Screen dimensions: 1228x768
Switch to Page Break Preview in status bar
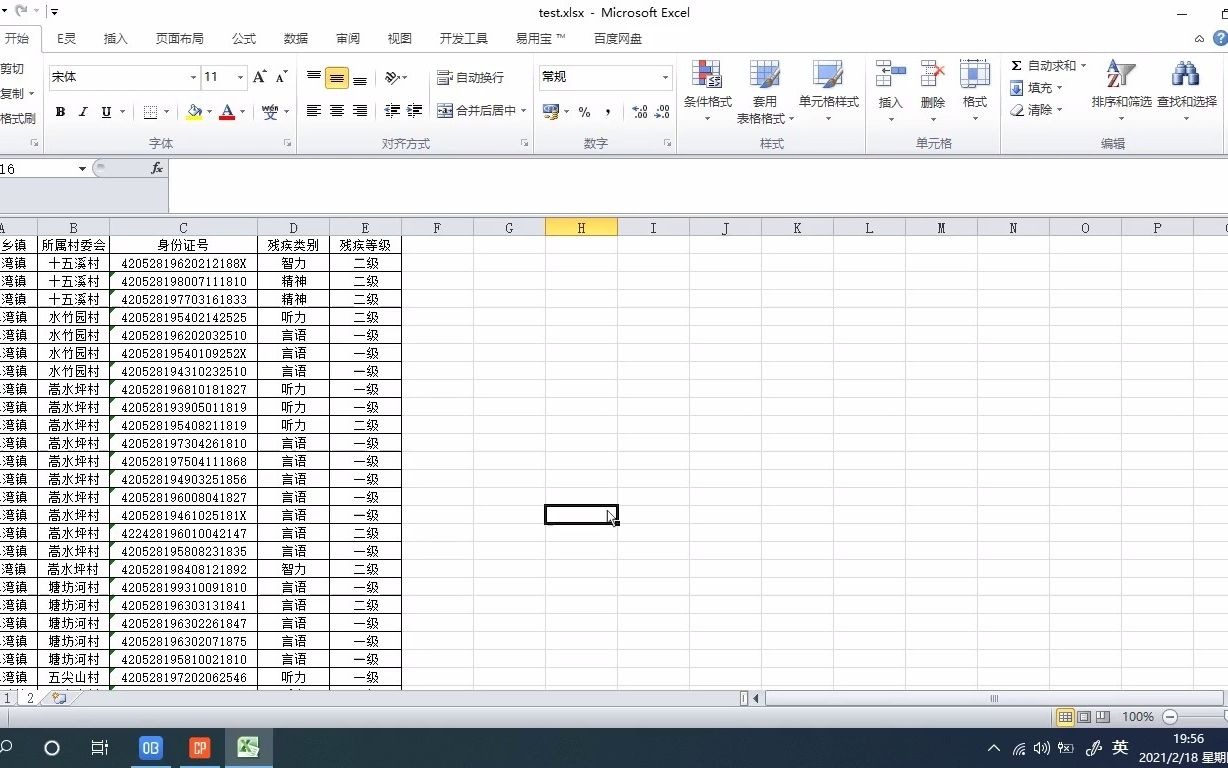(1103, 717)
